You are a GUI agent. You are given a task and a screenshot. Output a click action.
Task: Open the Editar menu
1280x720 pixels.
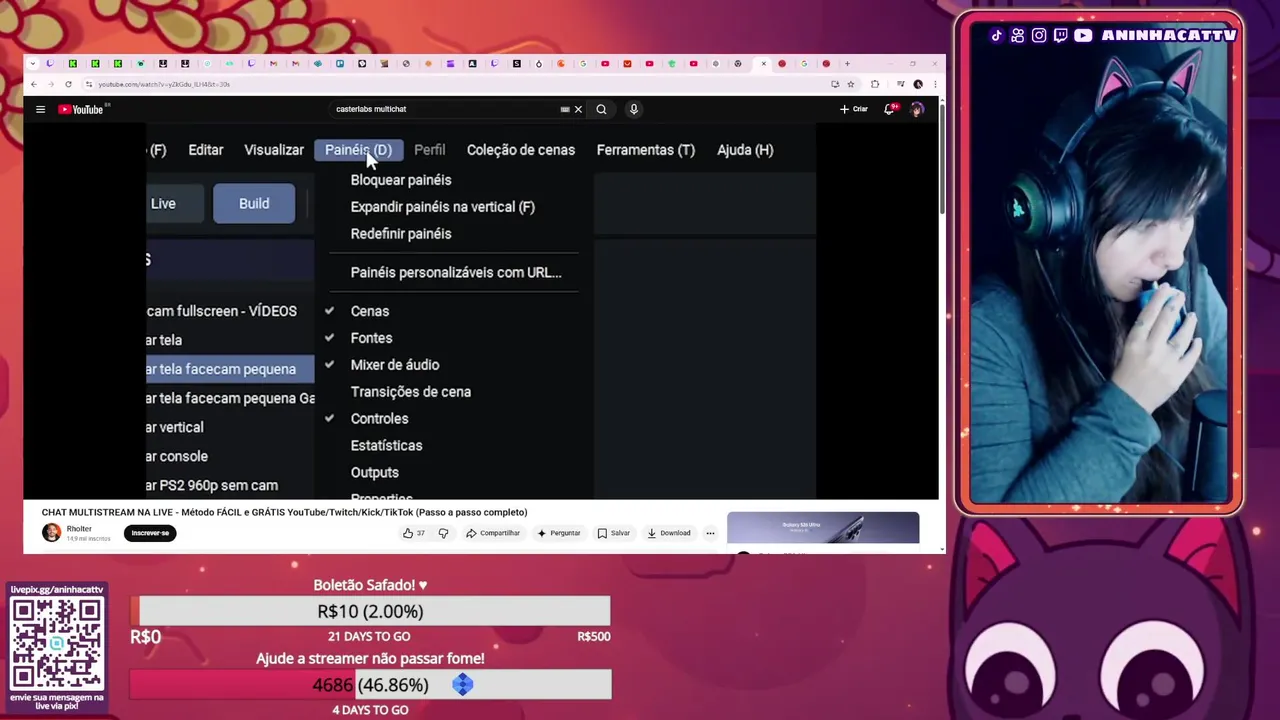[x=205, y=150]
